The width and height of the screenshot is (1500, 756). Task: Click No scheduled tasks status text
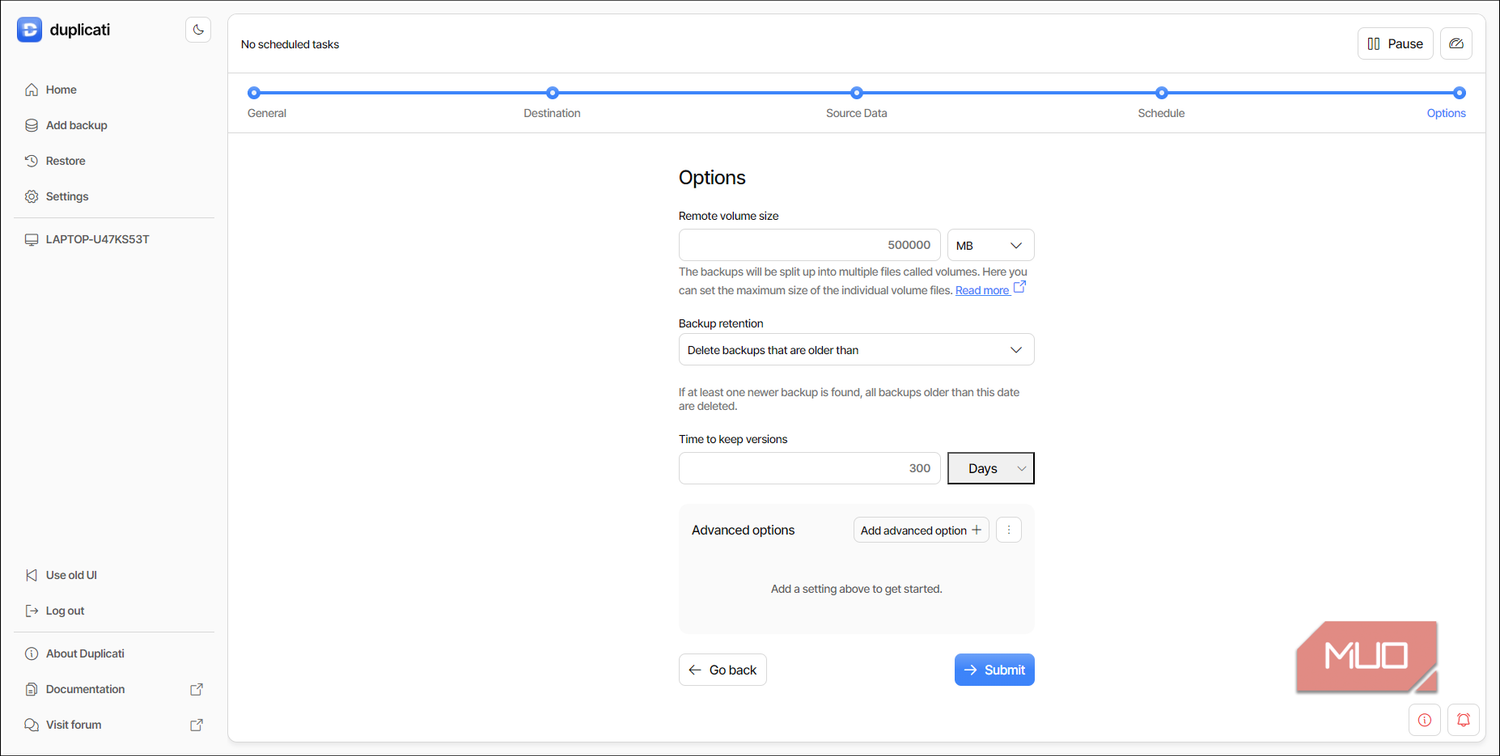pyautogui.click(x=290, y=44)
